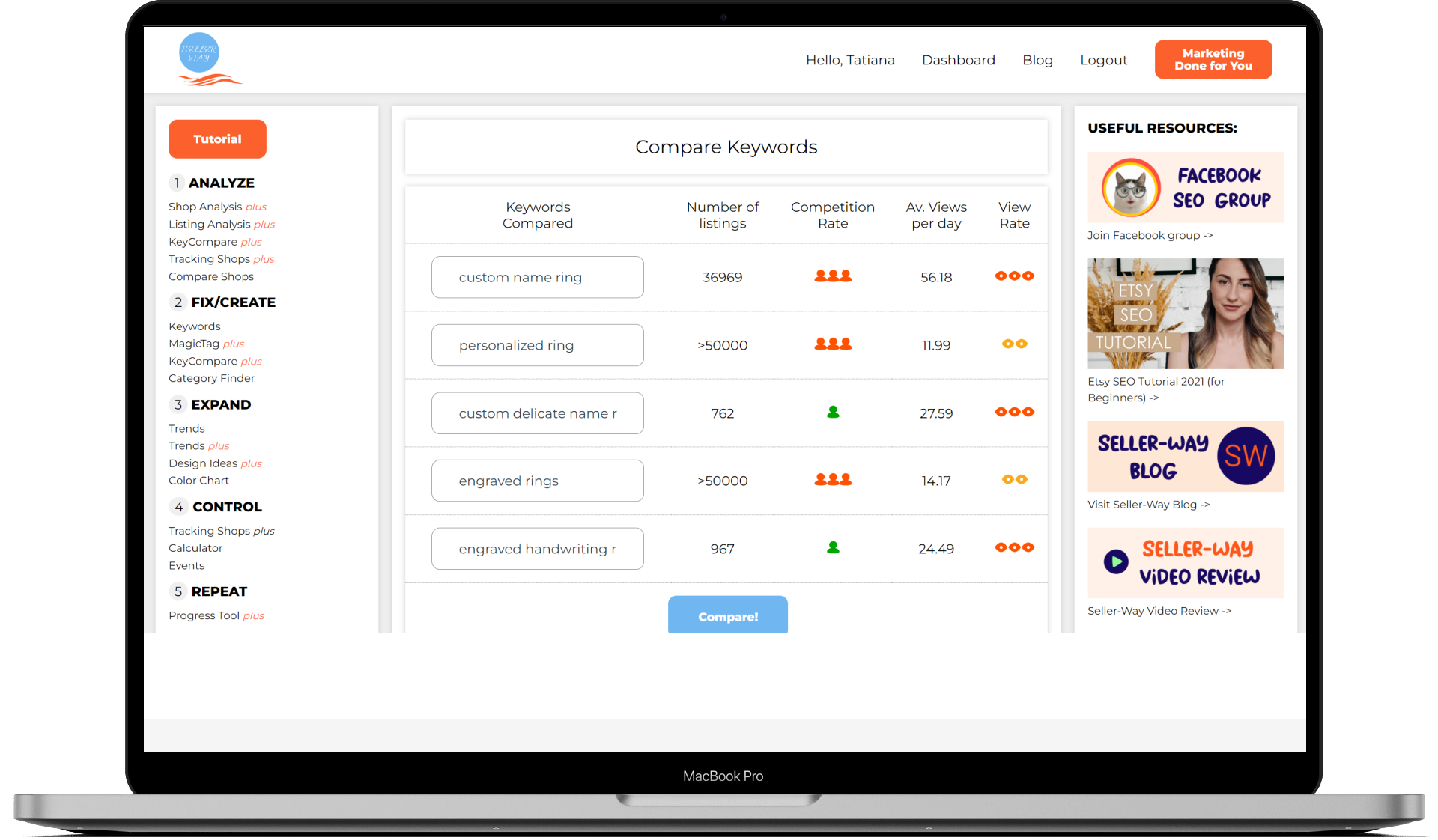The height and width of the screenshot is (840, 1438).
Task: Open the free Trends link
Action: point(186,428)
